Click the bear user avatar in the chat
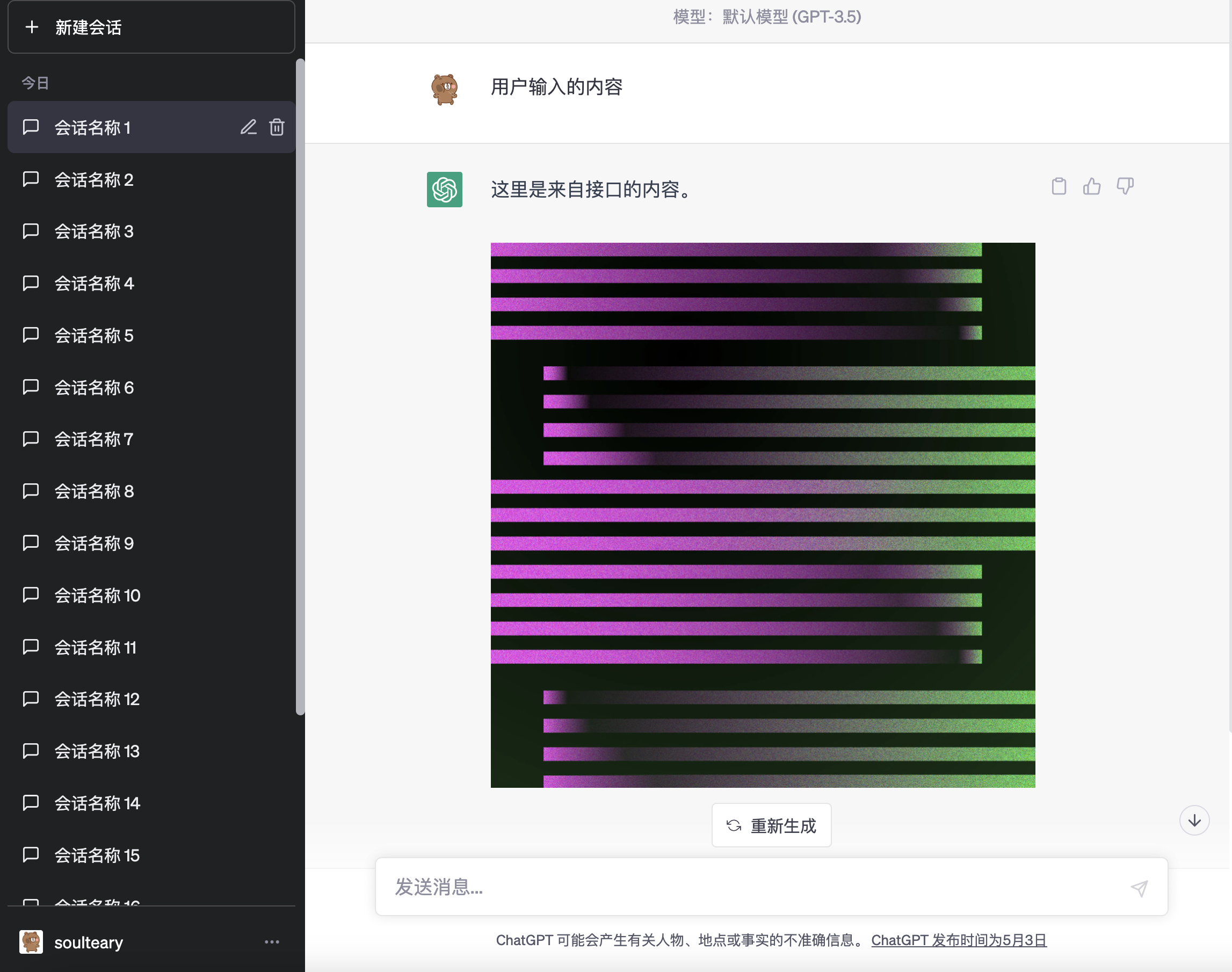 445,89
